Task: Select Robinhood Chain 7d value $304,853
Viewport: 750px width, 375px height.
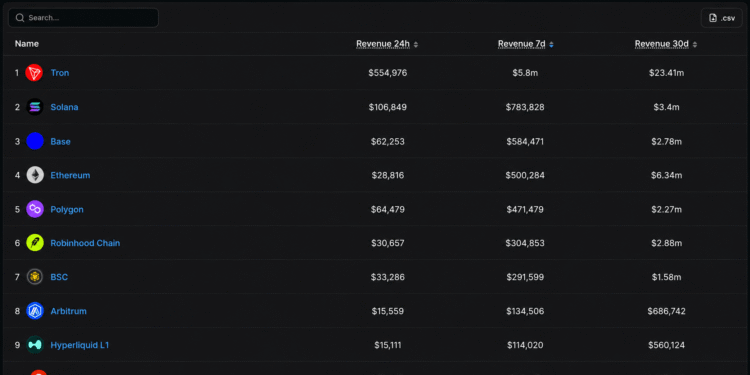Action: coord(525,243)
